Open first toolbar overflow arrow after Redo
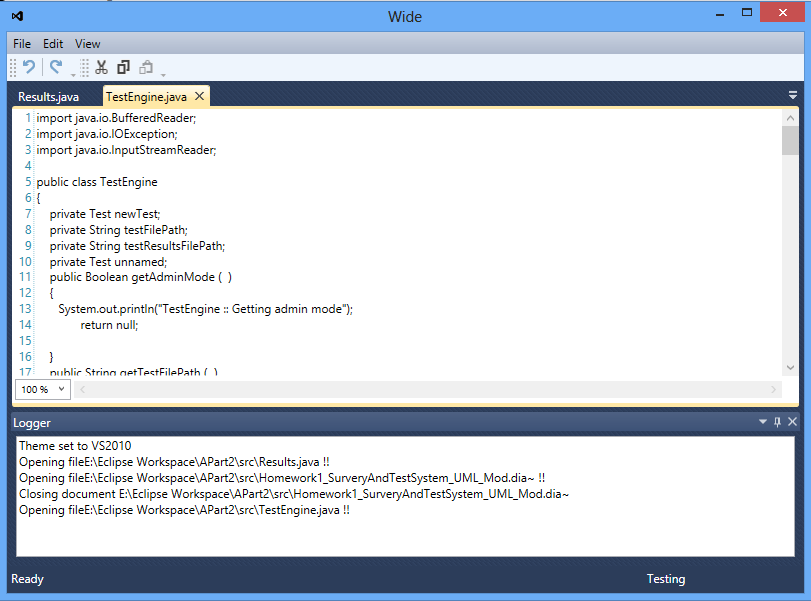The width and height of the screenshot is (811, 601). coord(73,76)
